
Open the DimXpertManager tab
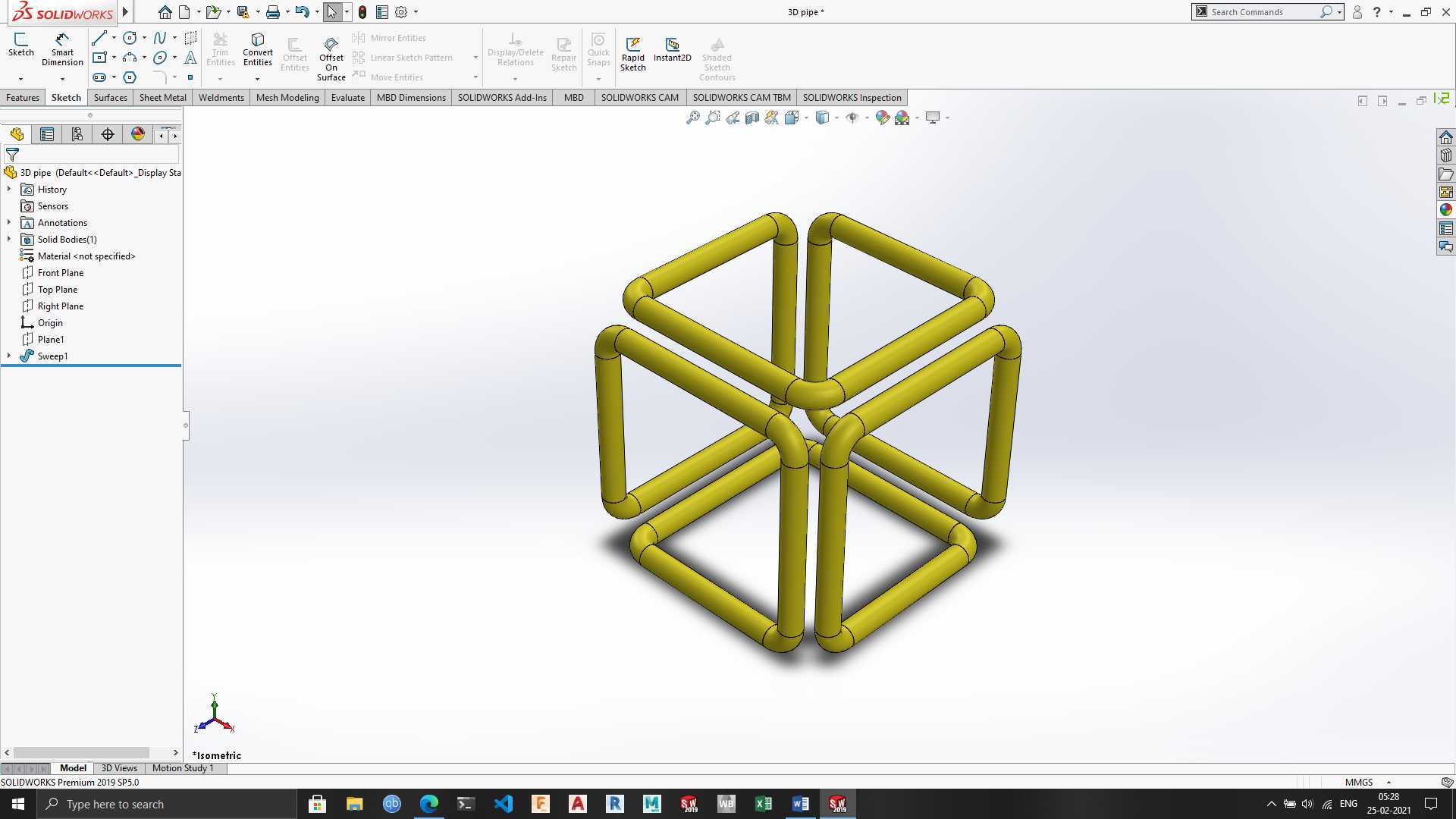[108, 135]
